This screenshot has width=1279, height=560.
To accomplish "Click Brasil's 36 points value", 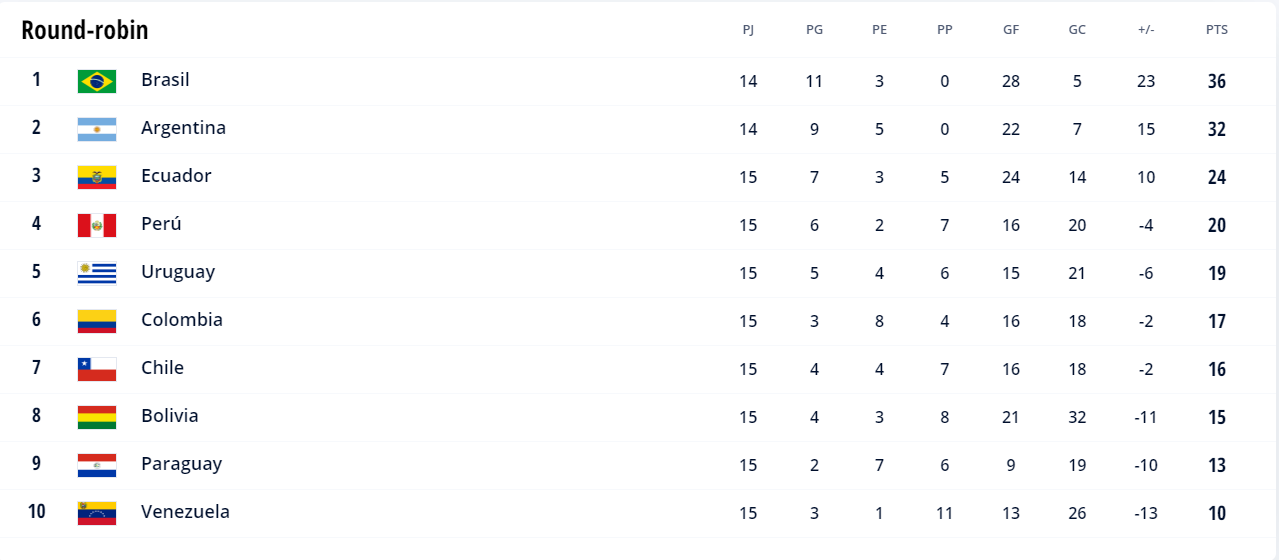I will (1216, 81).
